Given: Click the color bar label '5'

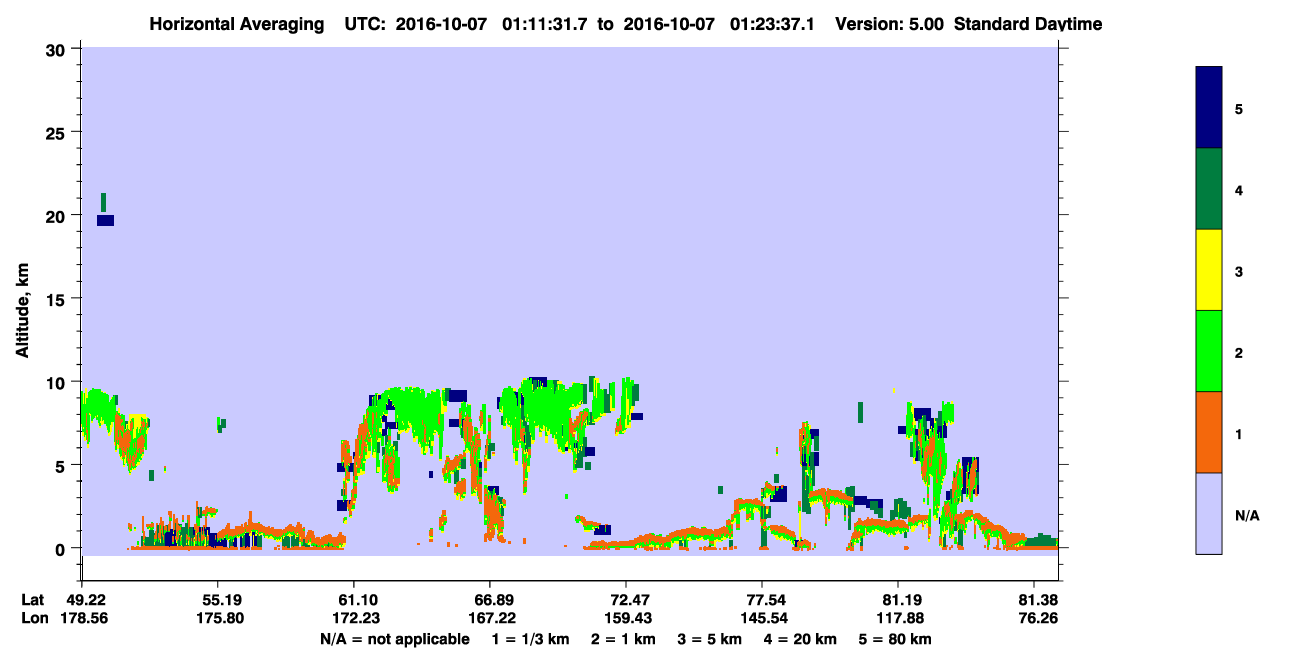Looking at the screenshot, I should [x=1239, y=109].
